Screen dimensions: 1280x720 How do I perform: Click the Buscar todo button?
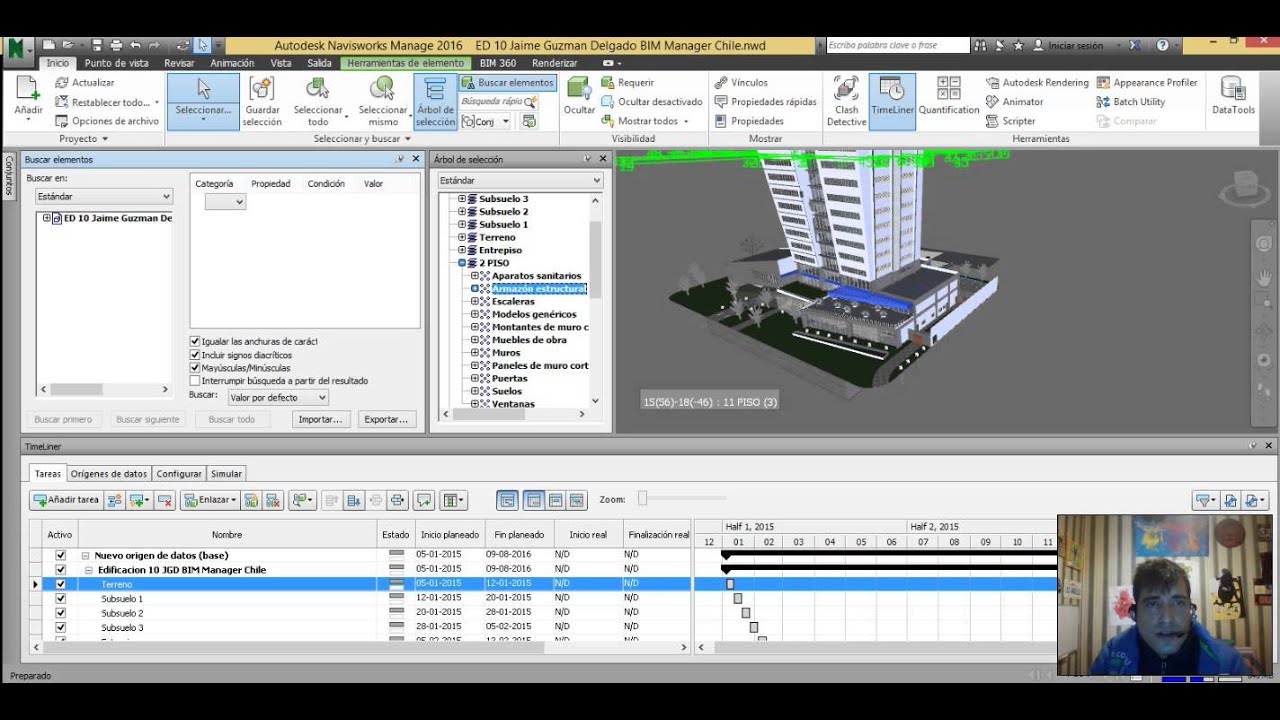231,420
